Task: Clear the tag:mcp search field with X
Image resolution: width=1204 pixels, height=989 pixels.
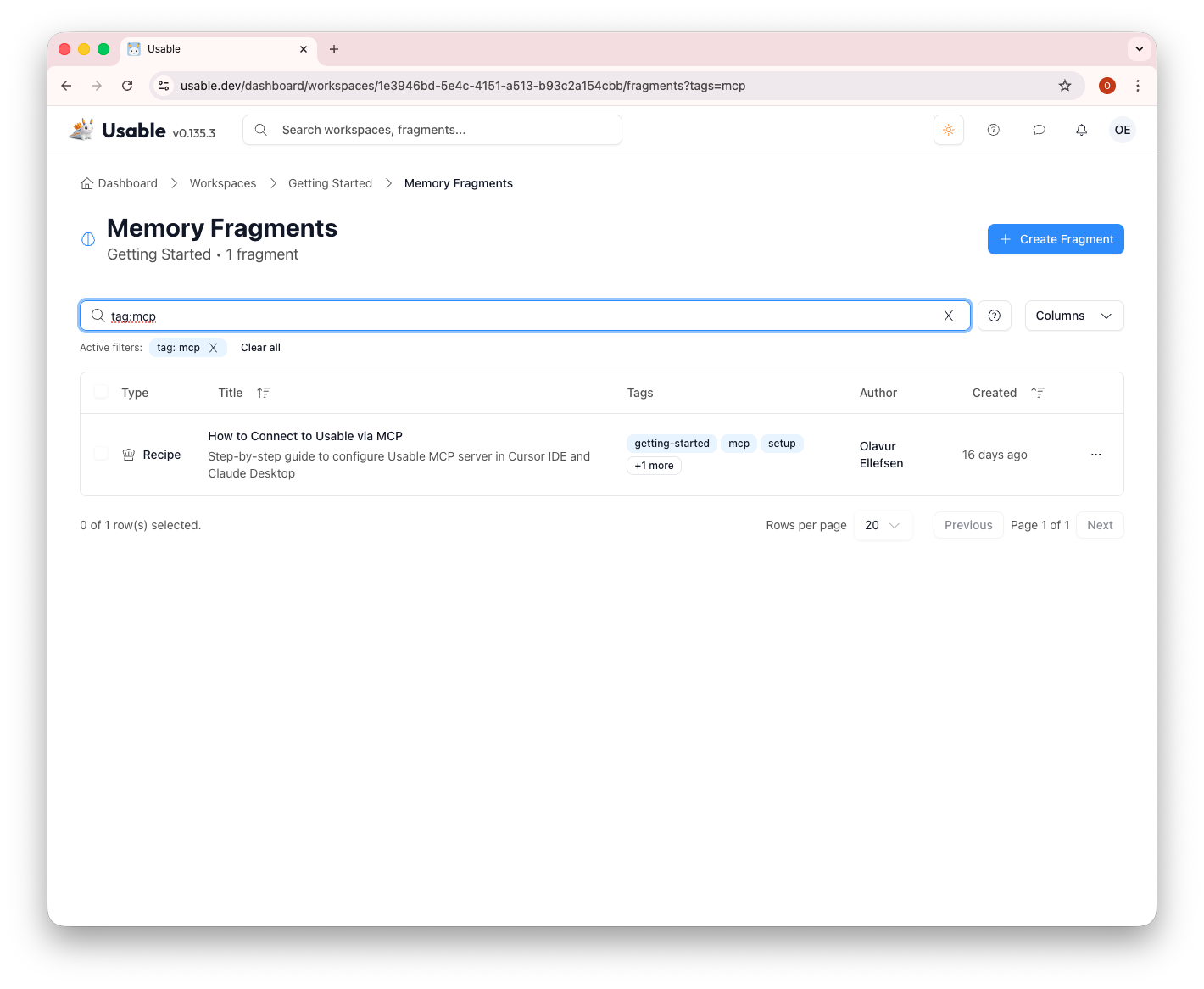Action: (x=948, y=316)
